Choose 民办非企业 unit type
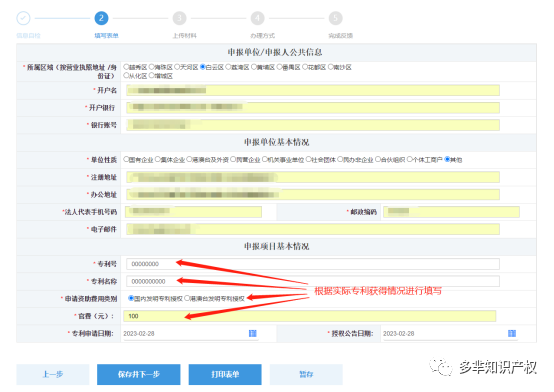 pyautogui.click(x=340, y=159)
